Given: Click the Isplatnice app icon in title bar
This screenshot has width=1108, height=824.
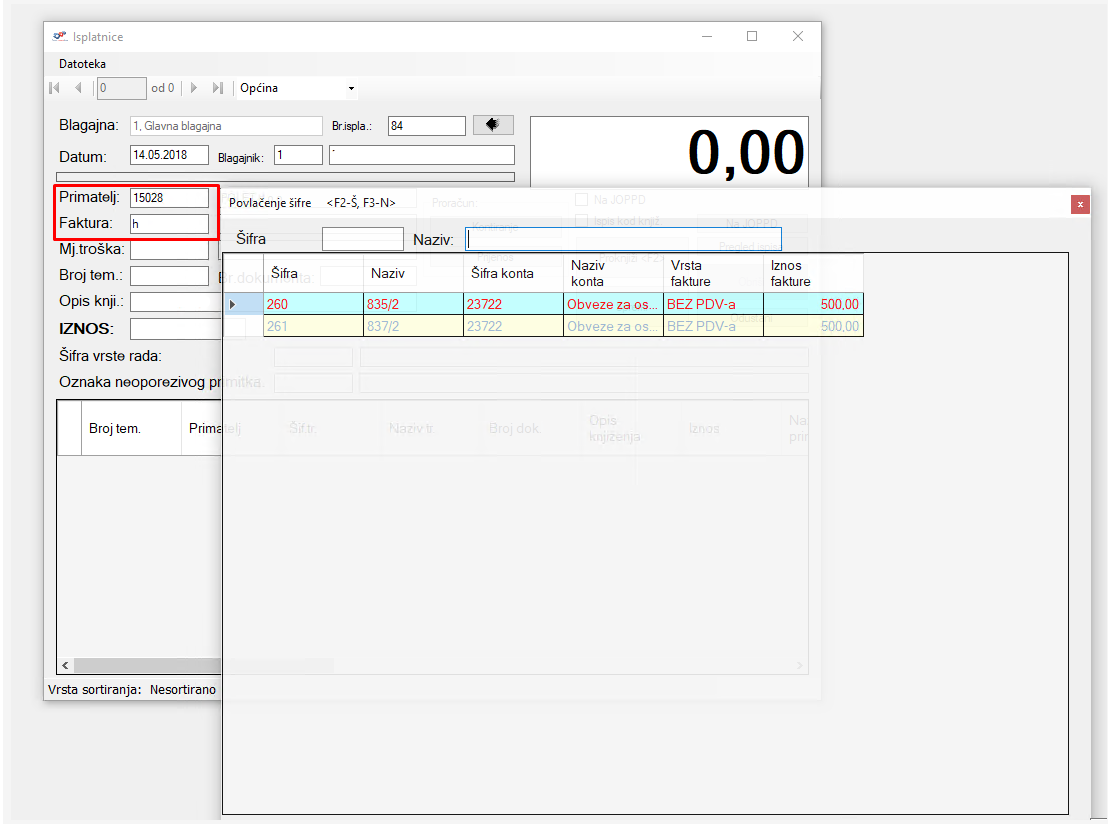Looking at the screenshot, I should click(59, 37).
